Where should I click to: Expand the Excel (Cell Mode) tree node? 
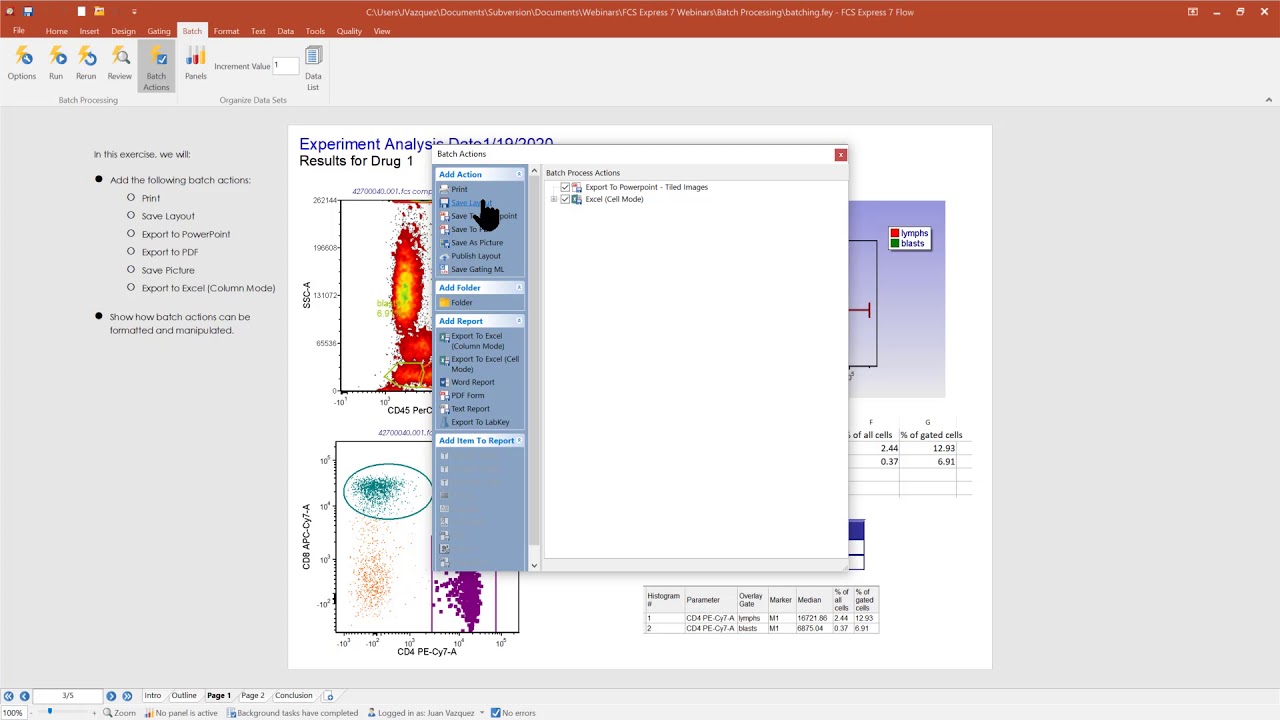554,199
